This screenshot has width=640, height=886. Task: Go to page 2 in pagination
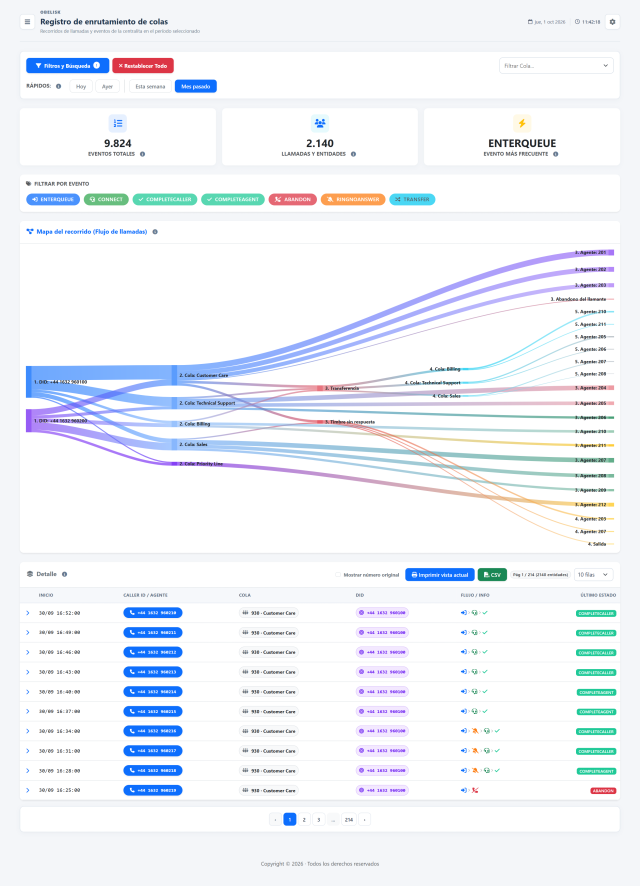304,819
